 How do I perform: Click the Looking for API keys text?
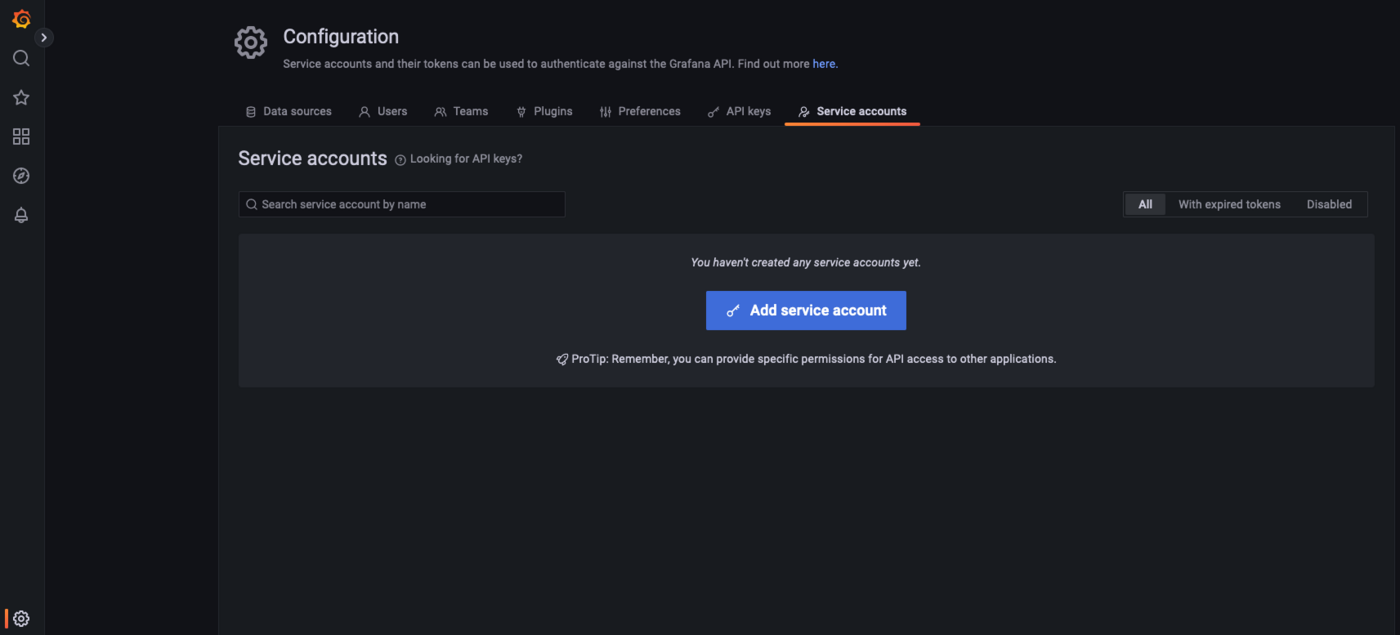click(x=465, y=158)
